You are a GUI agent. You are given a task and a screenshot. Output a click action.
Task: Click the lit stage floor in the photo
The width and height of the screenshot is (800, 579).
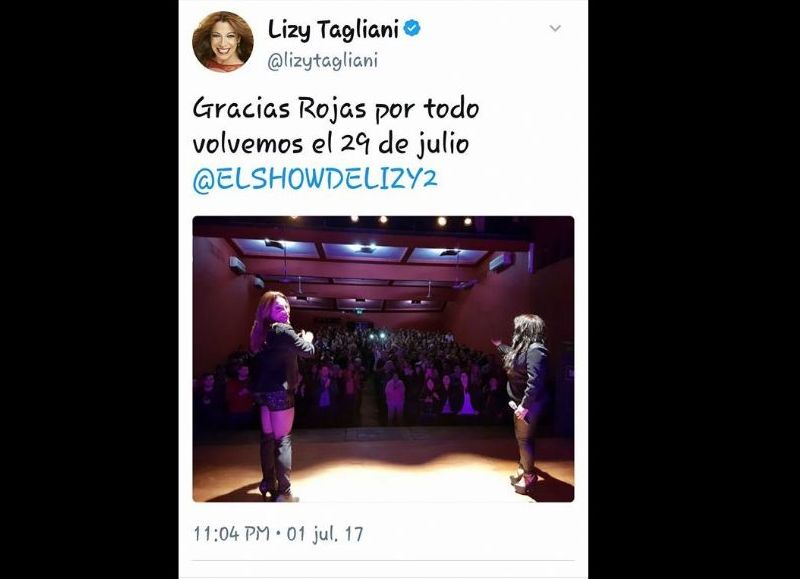[x=383, y=467]
